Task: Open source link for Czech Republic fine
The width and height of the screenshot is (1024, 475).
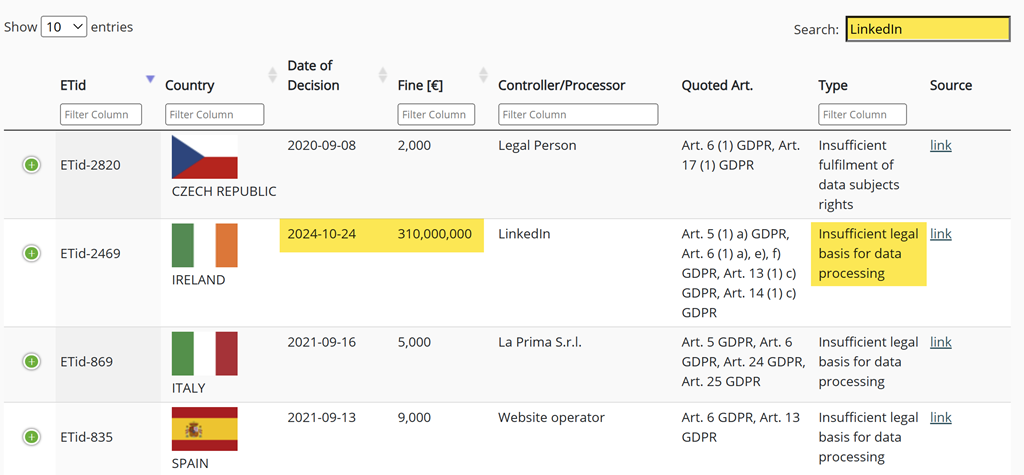Action: [x=940, y=145]
